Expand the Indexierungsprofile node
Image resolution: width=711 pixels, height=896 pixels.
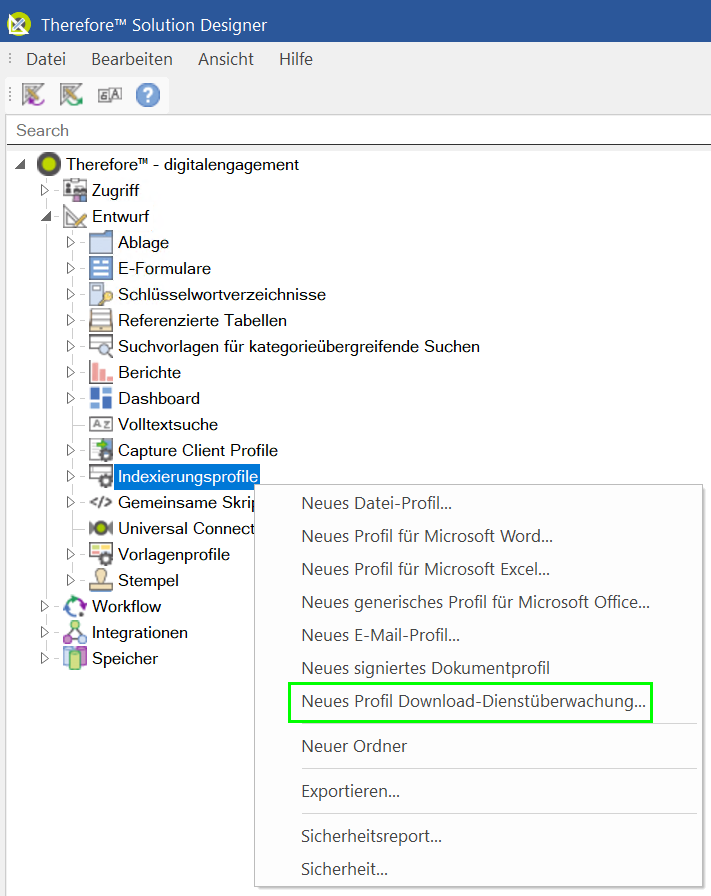pos(70,476)
